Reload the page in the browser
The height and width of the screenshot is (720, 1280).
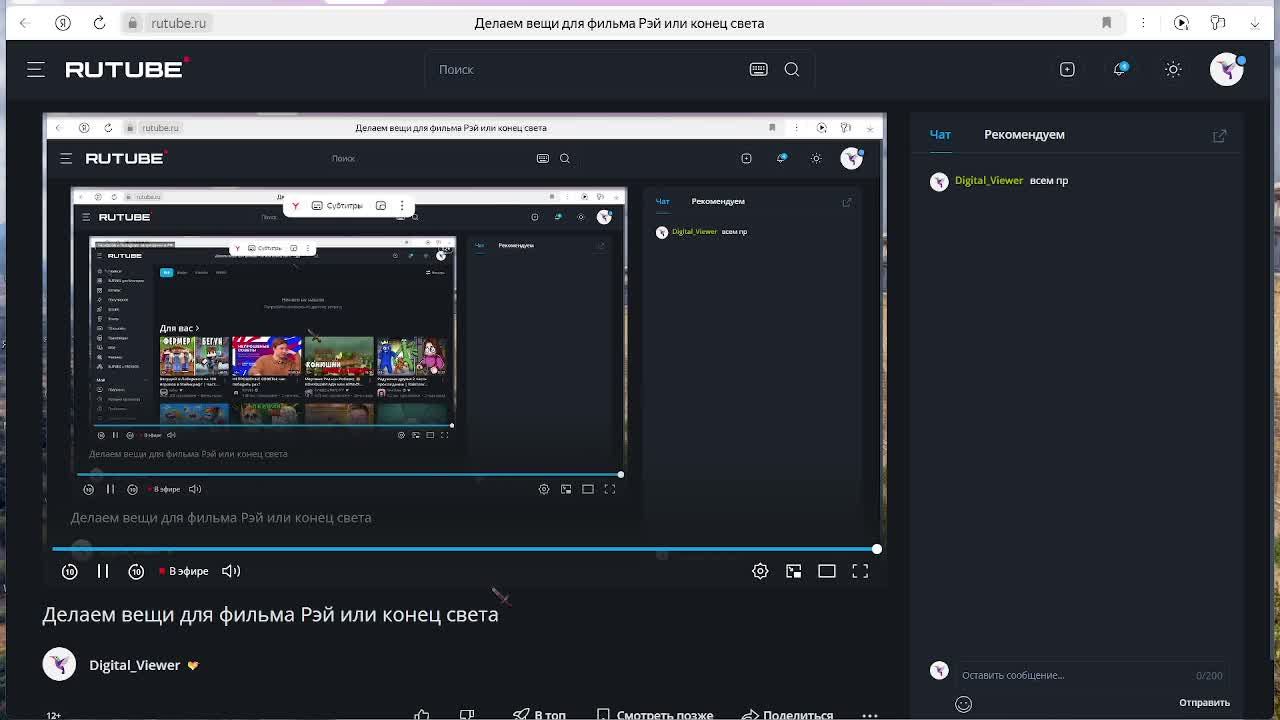[x=99, y=23]
